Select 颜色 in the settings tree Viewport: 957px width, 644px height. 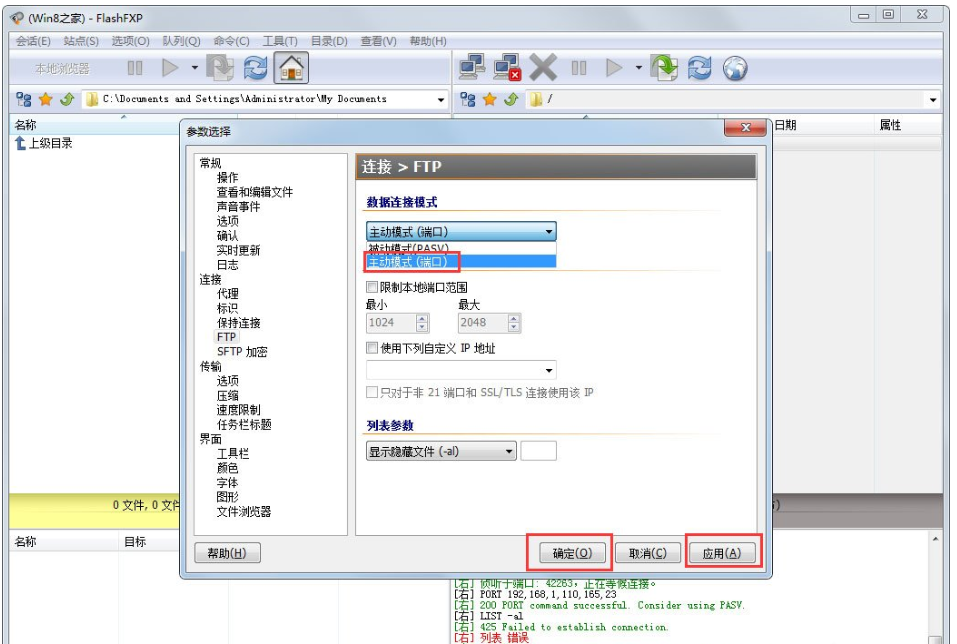pyautogui.click(x=227, y=468)
